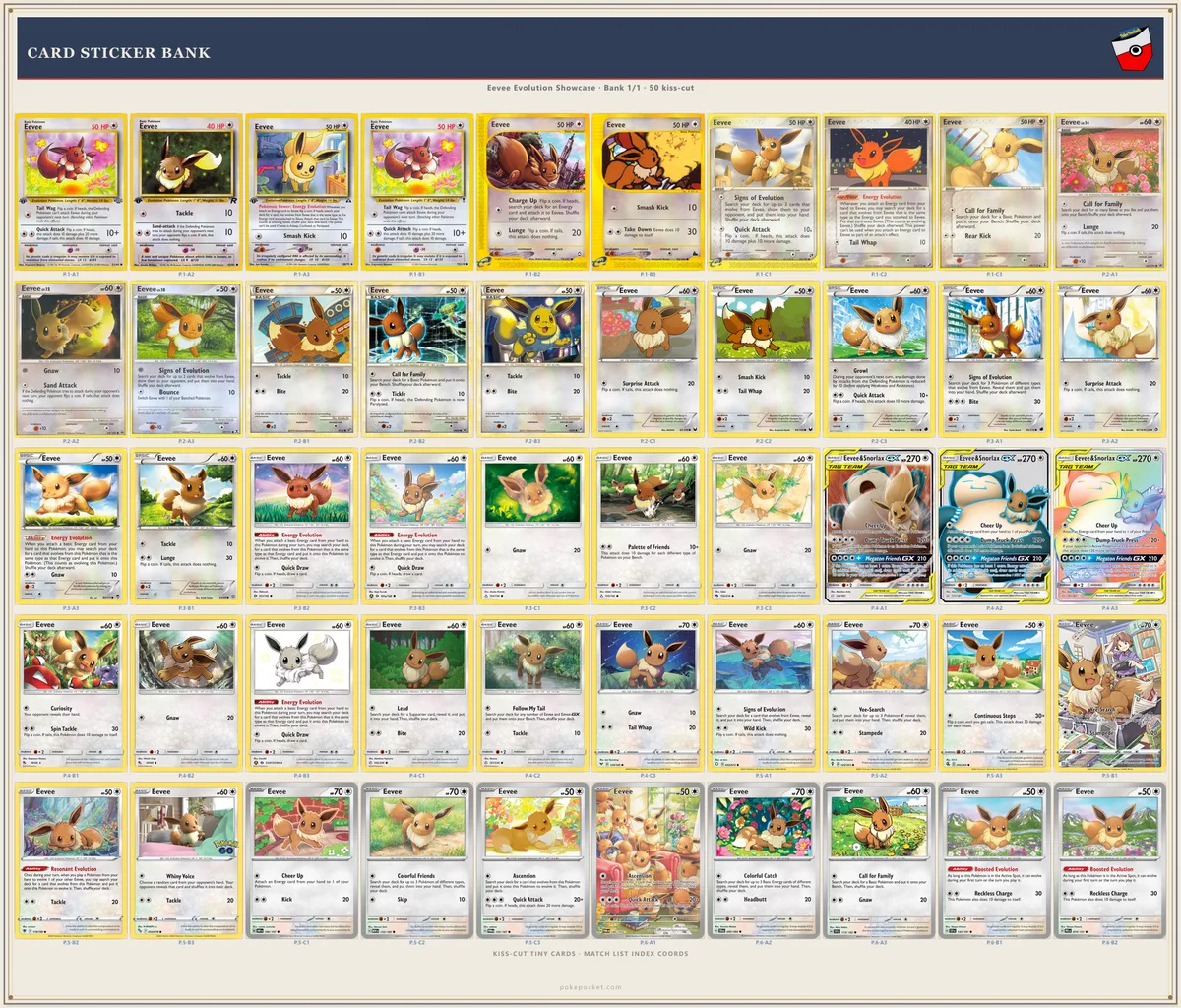Pick the full-art Eevee card with a trainer above P.5-B1

click(1109, 694)
